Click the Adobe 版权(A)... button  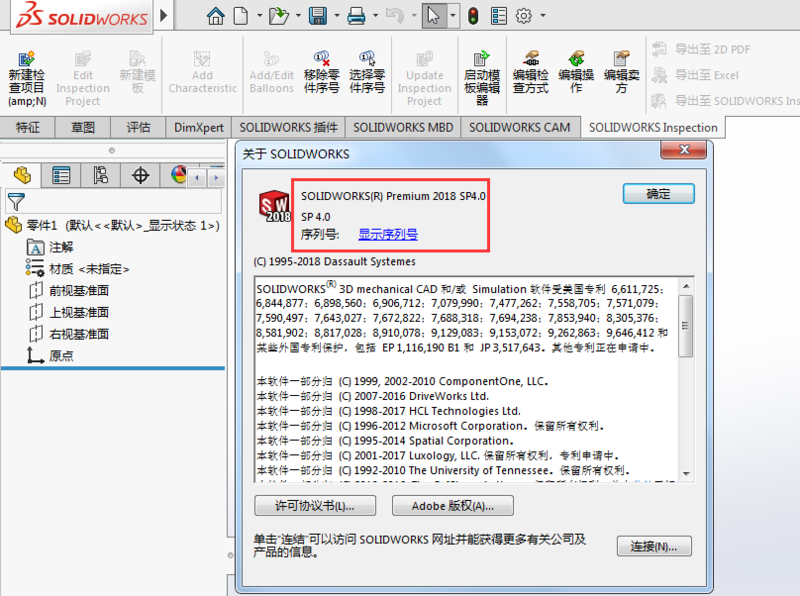tap(453, 506)
